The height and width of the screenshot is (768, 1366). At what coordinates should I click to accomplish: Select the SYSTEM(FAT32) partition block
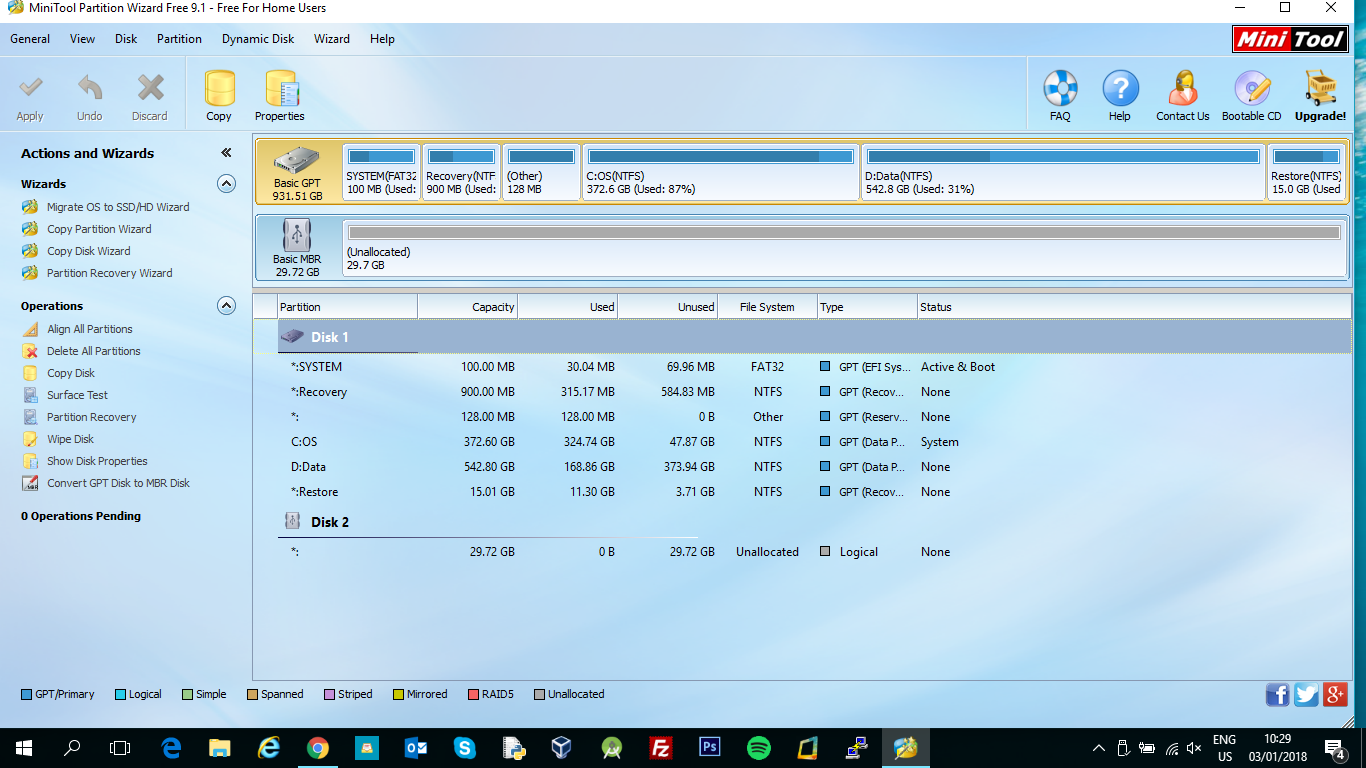tap(381, 172)
